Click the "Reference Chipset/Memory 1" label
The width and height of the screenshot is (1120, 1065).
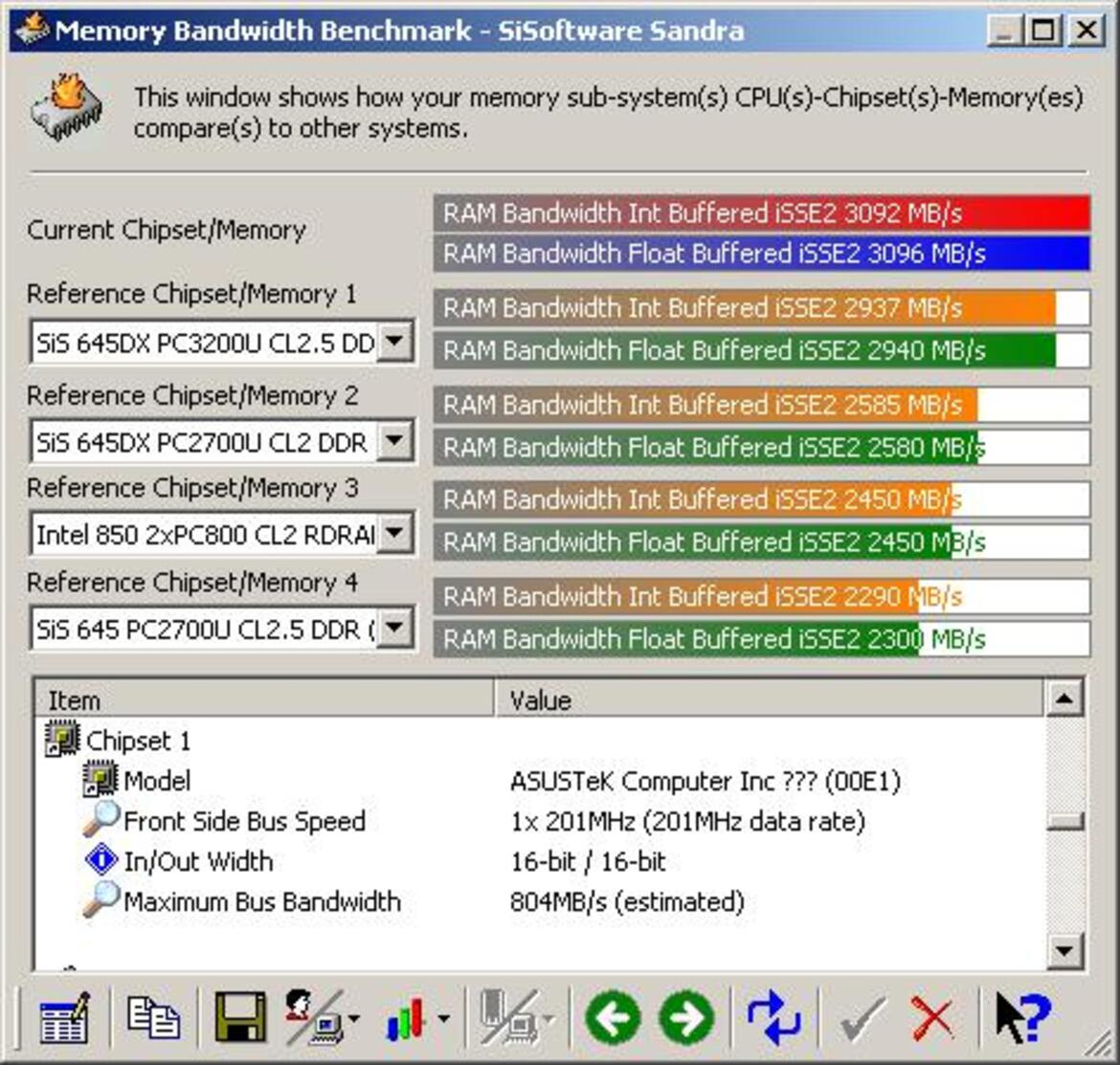pos(191,294)
